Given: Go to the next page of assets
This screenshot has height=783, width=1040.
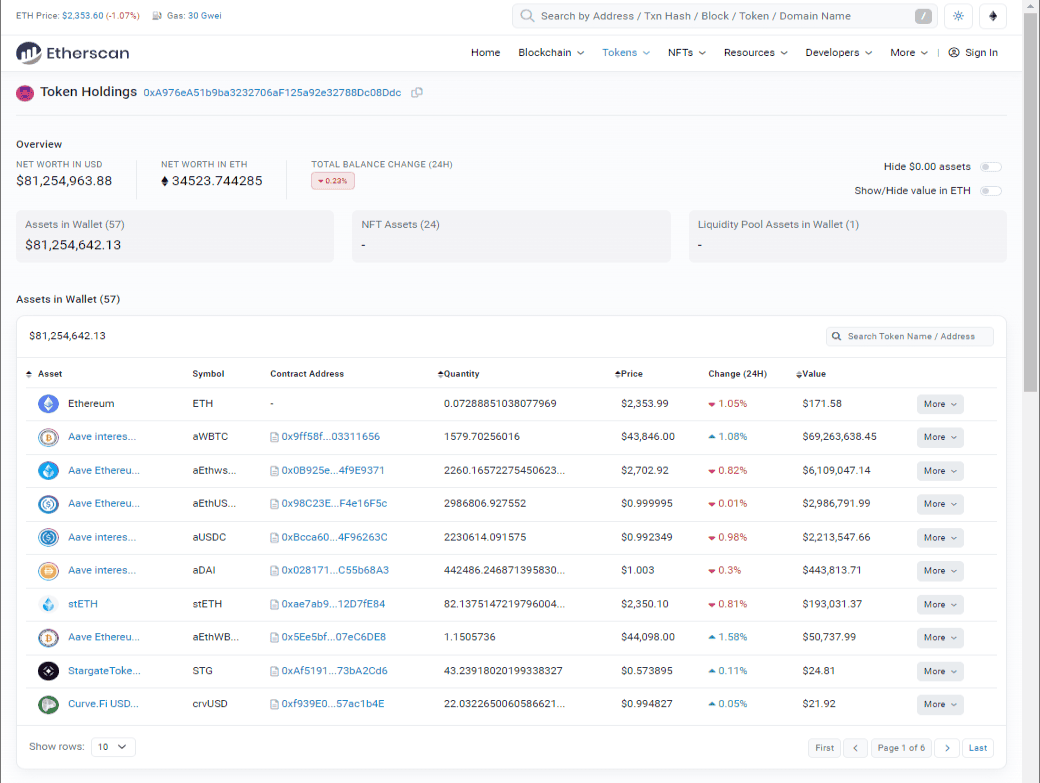Looking at the screenshot, I should (x=947, y=748).
